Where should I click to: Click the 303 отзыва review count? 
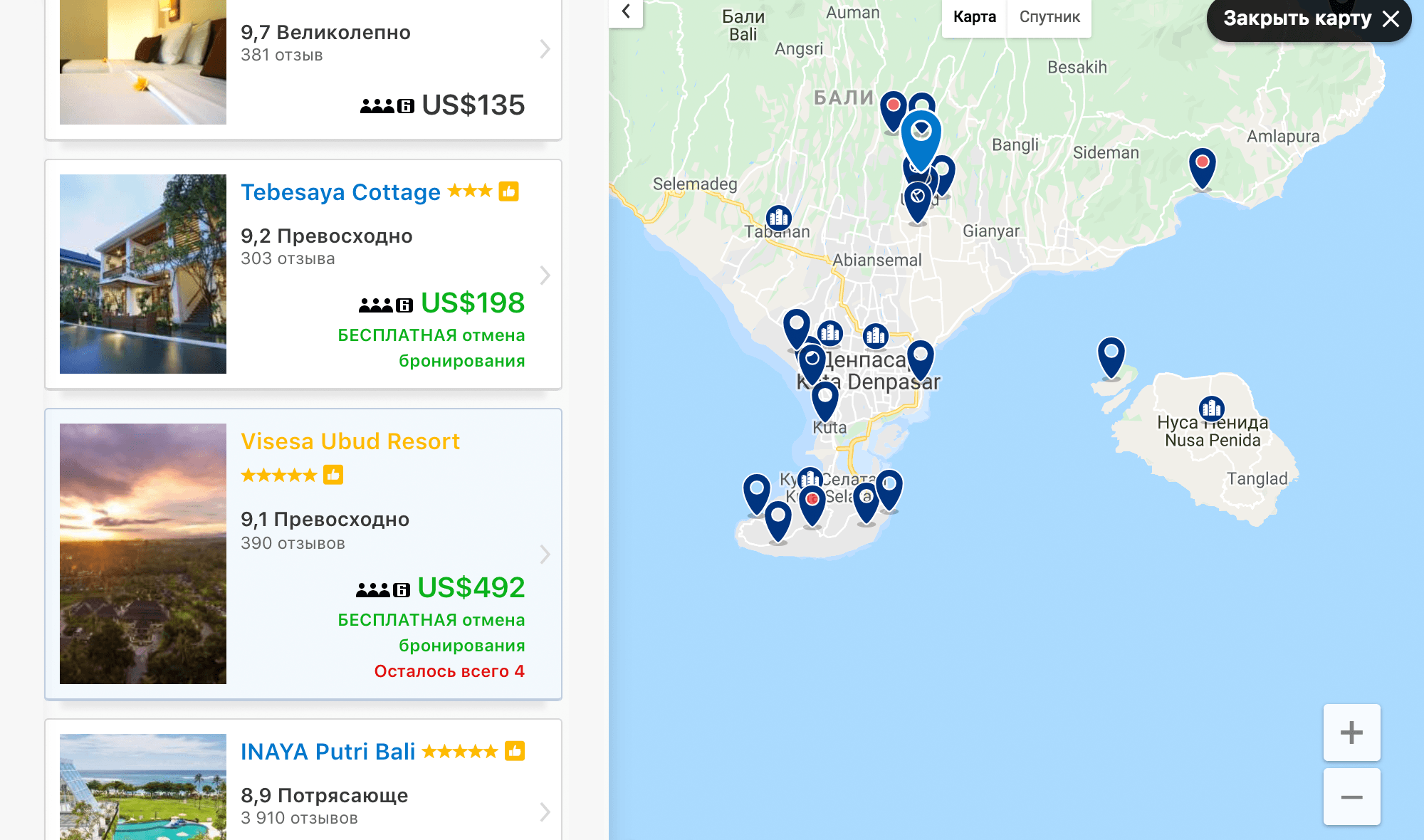point(288,258)
